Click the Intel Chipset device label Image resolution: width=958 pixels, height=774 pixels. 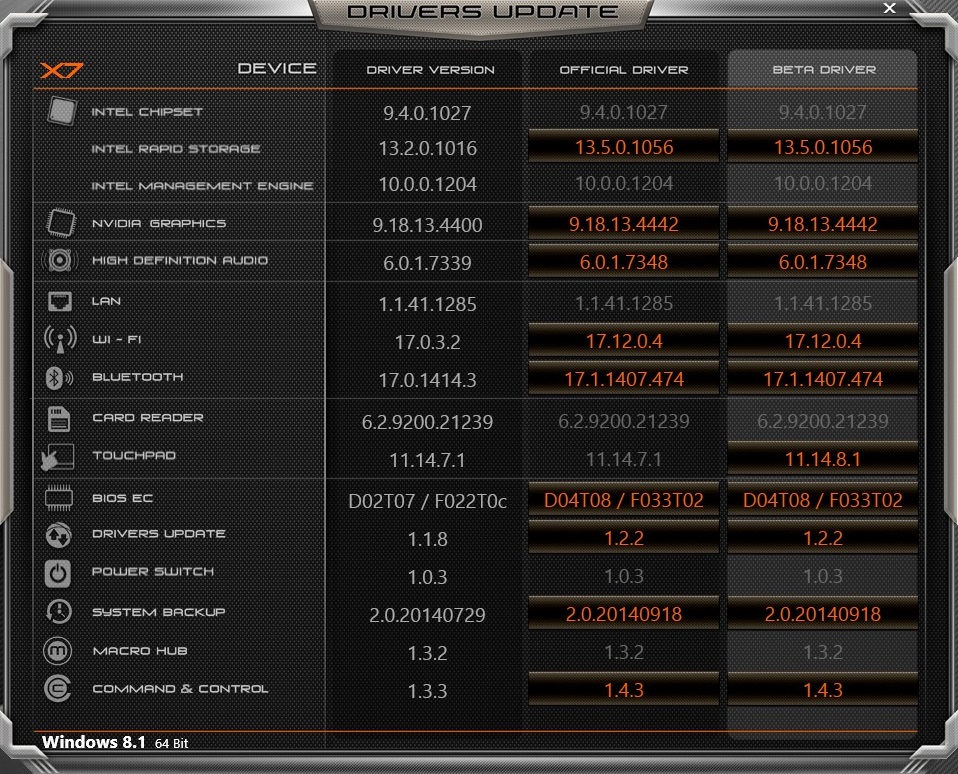(147, 112)
